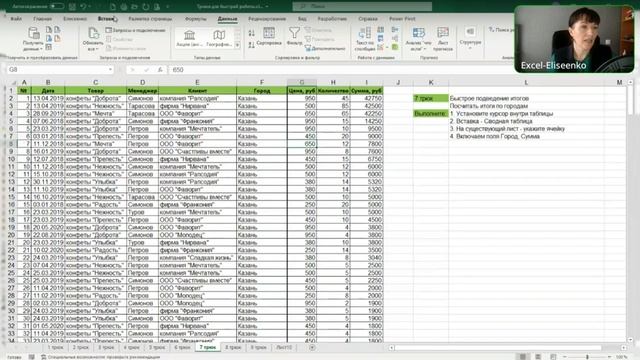Select the Данные ribbon tab

coord(227,19)
